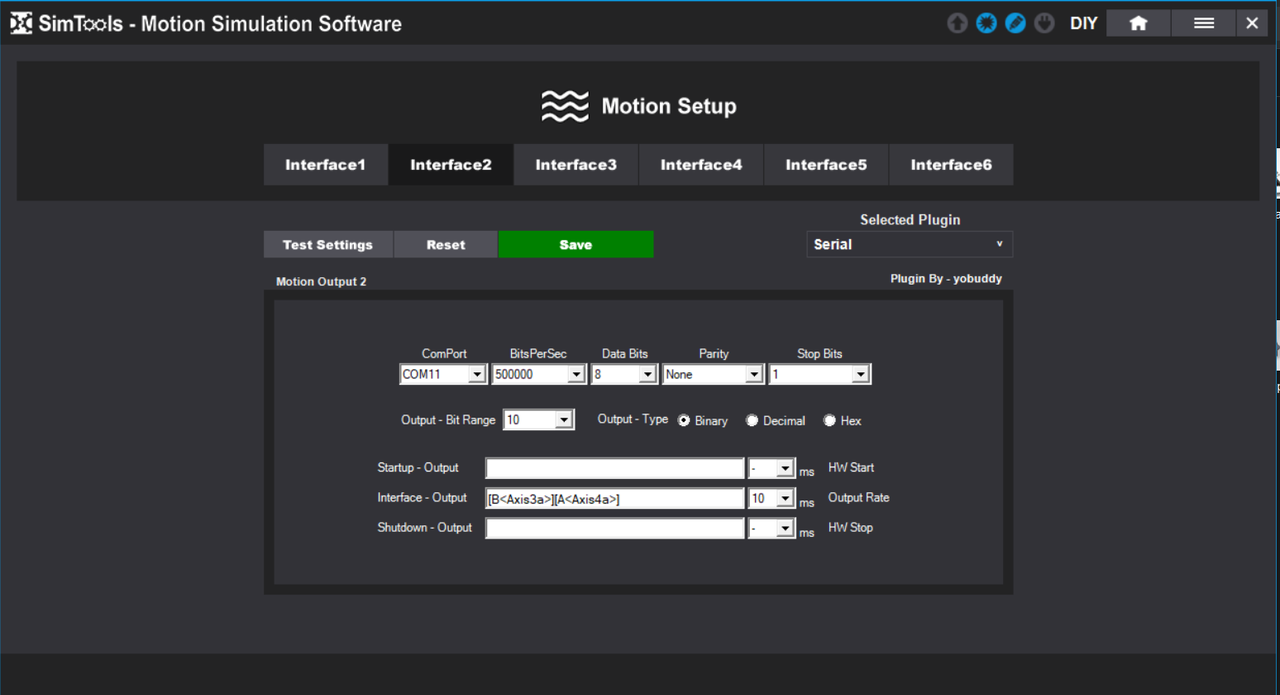
Task: Close the SimTools window
Action: (x=1252, y=23)
